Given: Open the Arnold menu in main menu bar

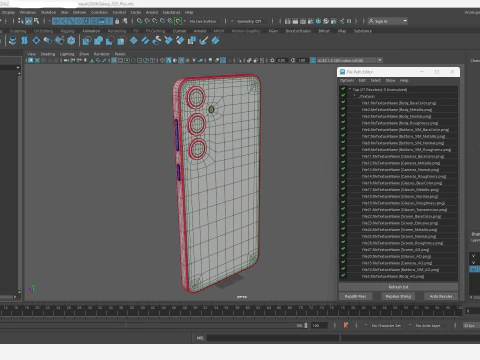Looking at the screenshot, I should click(x=152, y=12).
